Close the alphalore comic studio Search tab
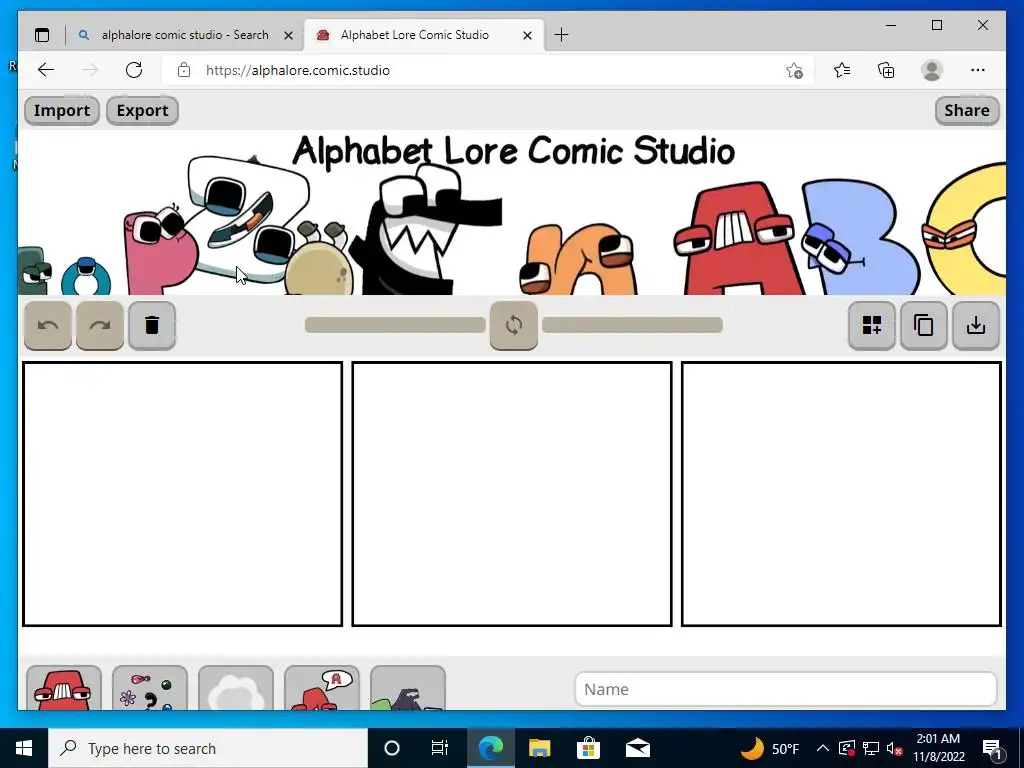This screenshot has height=768, width=1024. click(x=288, y=35)
